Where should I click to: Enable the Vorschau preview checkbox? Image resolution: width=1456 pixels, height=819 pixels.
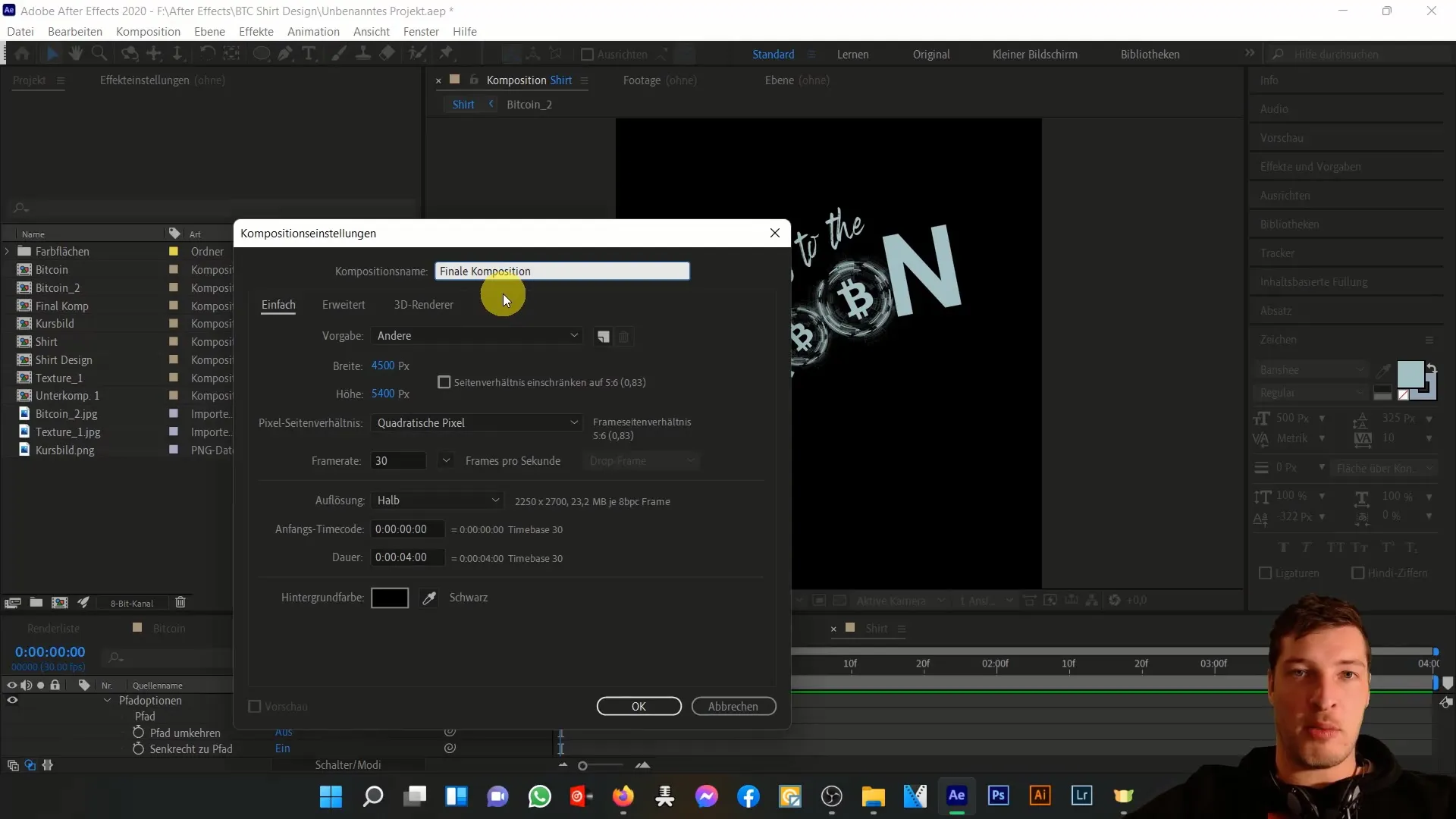[x=254, y=706]
